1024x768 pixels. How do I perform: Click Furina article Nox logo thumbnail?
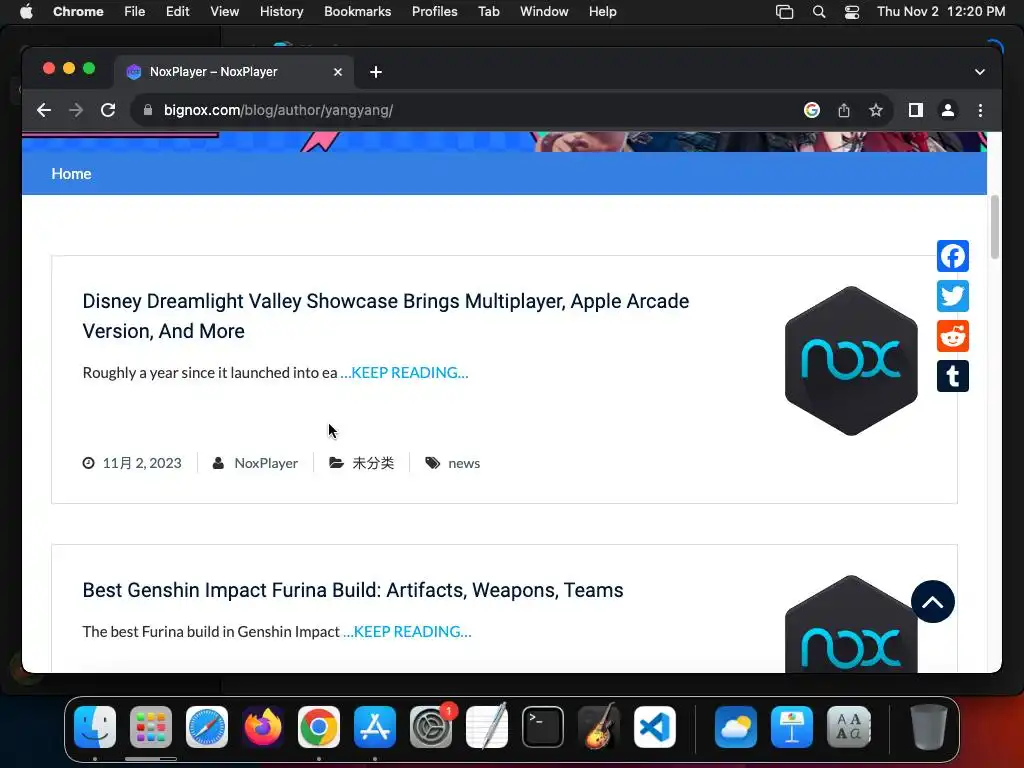[851, 624]
